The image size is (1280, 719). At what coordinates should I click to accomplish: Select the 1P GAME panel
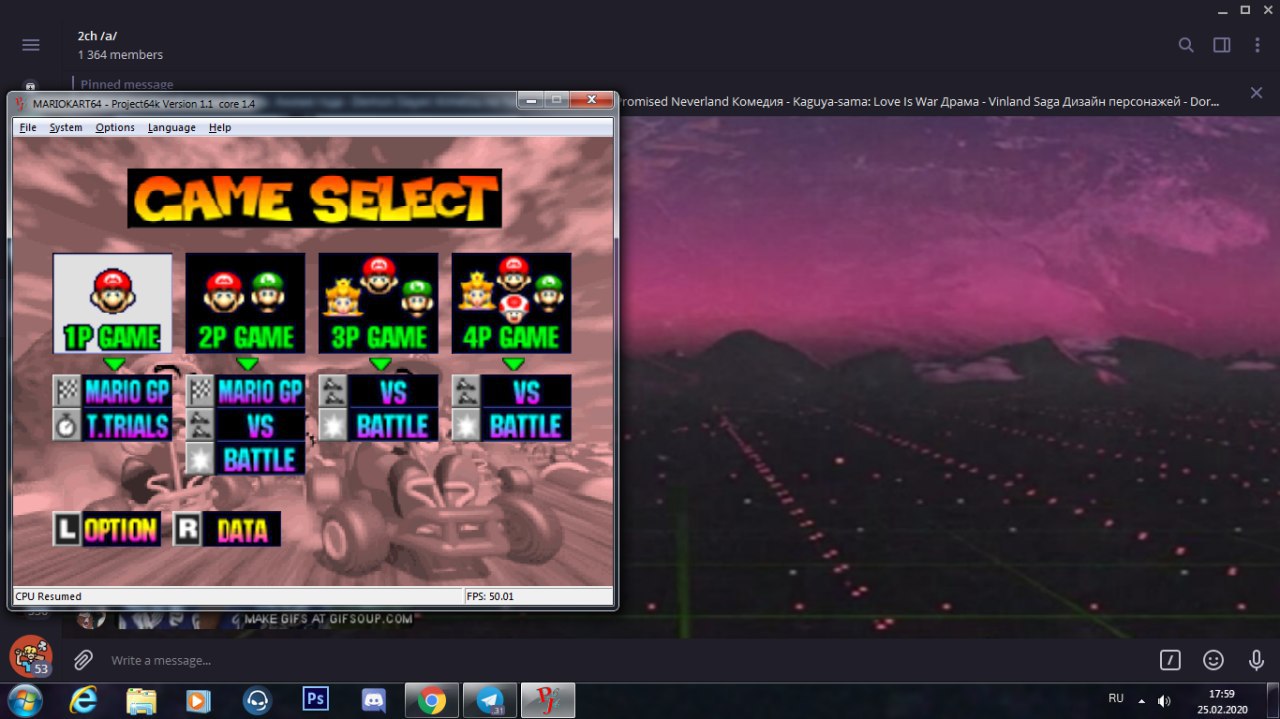[x=112, y=303]
